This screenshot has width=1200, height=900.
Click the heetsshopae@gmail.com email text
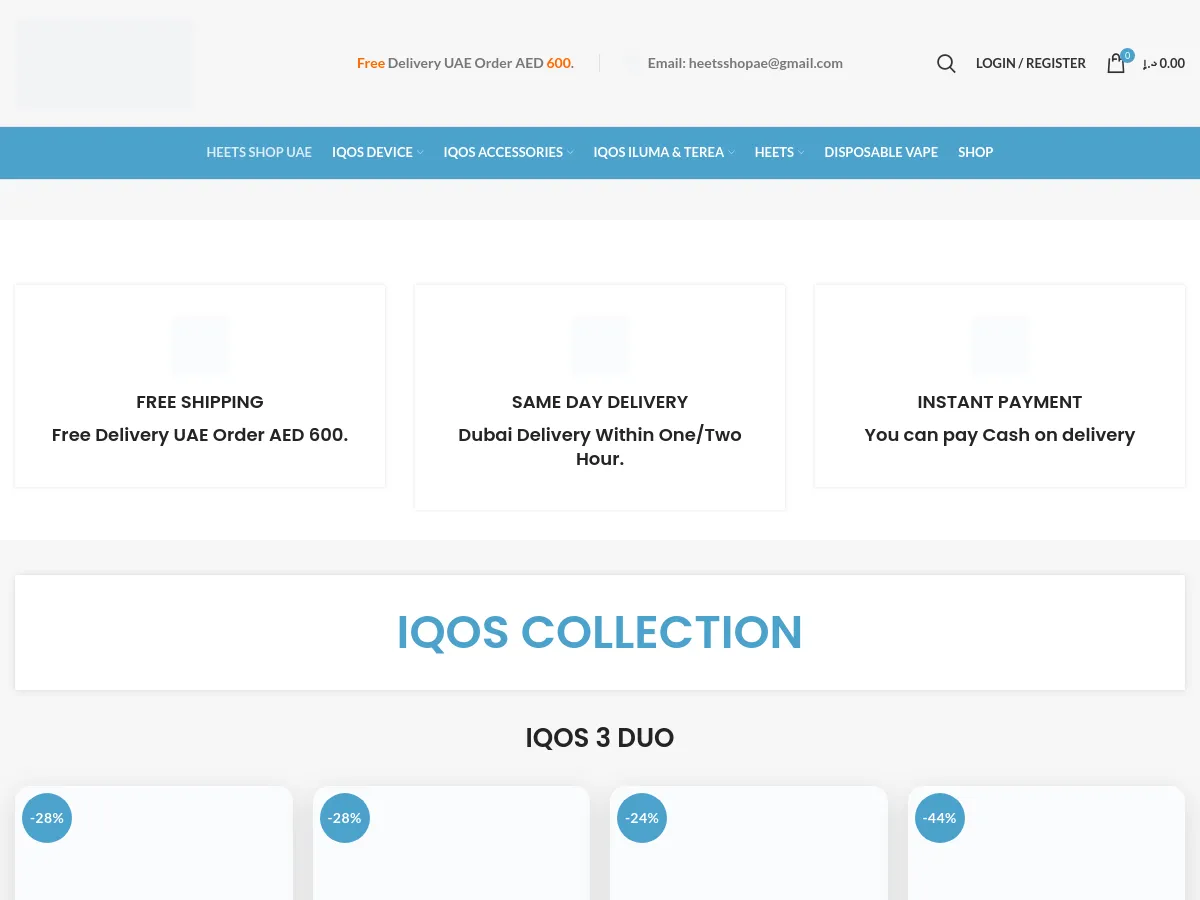coord(765,63)
